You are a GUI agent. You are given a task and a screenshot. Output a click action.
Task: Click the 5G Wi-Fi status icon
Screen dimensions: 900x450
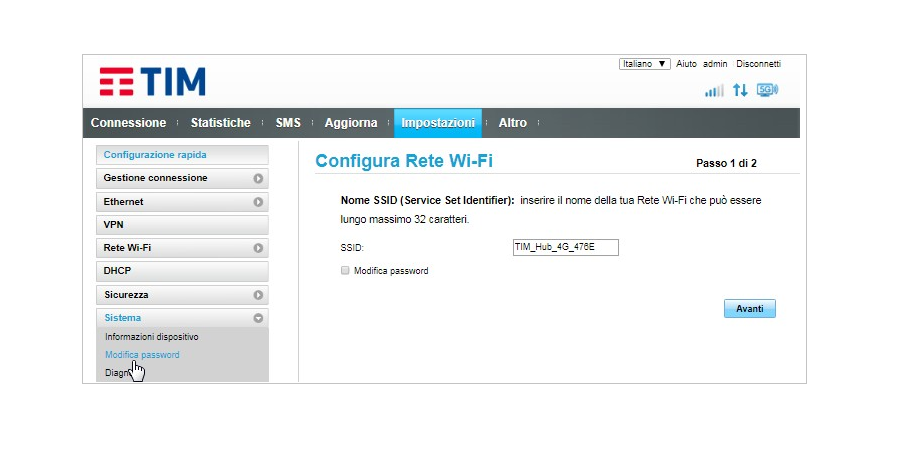pyautogui.click(x=767, y=90)
